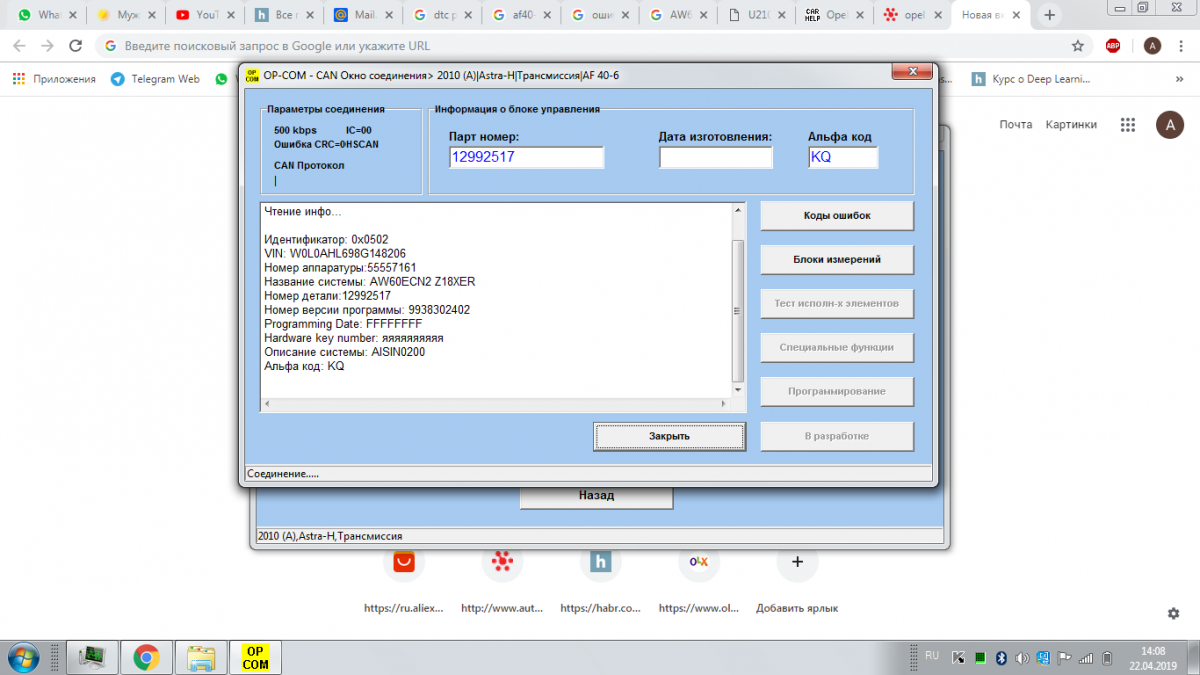The width and height of the screenshot is (1200, 675).
Task: Switch to the dtc Google search tab
Action: 441,15
